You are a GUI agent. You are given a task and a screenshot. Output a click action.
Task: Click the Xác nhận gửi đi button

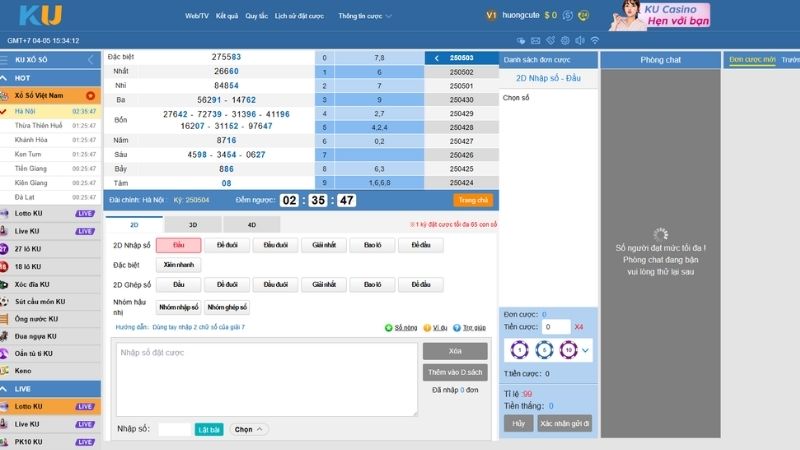(565, 423)
